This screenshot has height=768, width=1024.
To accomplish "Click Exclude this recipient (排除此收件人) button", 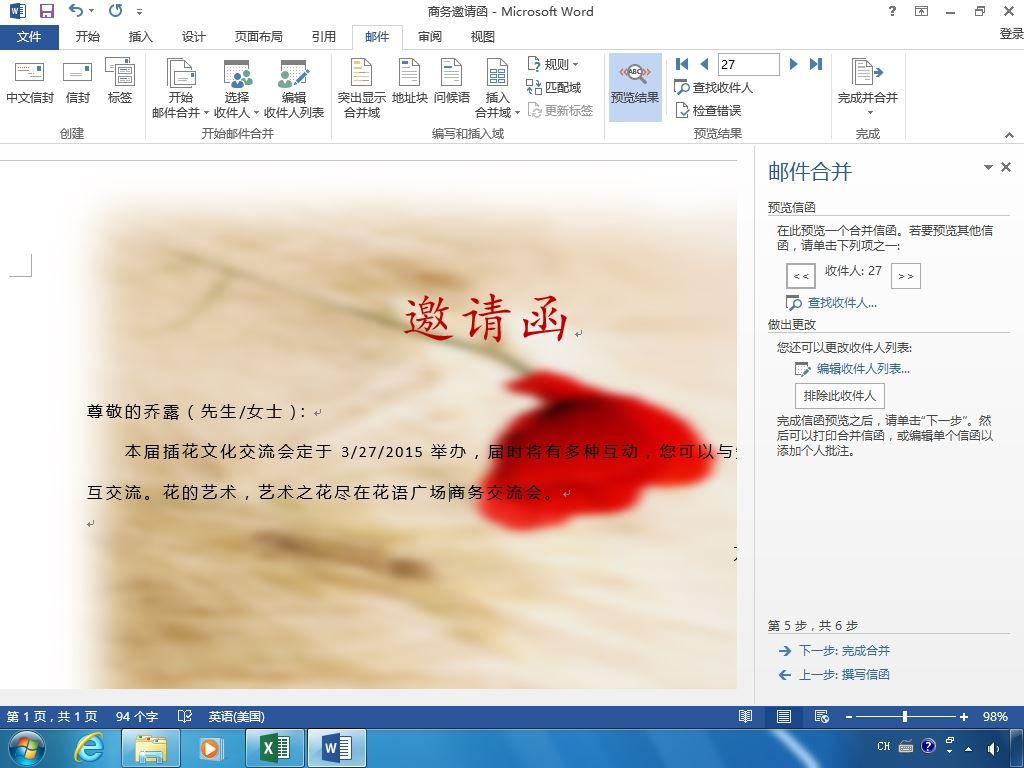I will click(x=839, y=396).
